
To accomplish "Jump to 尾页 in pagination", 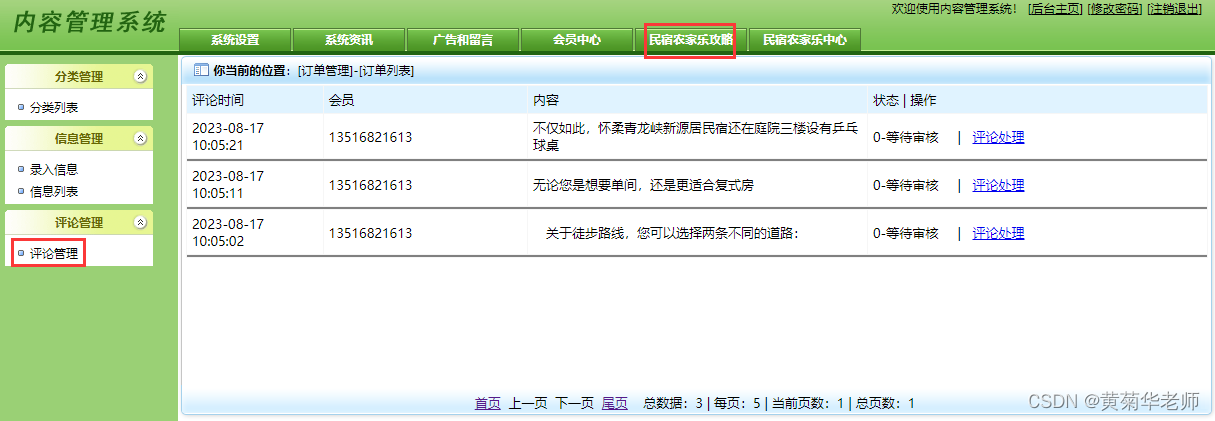I will 615,404.
